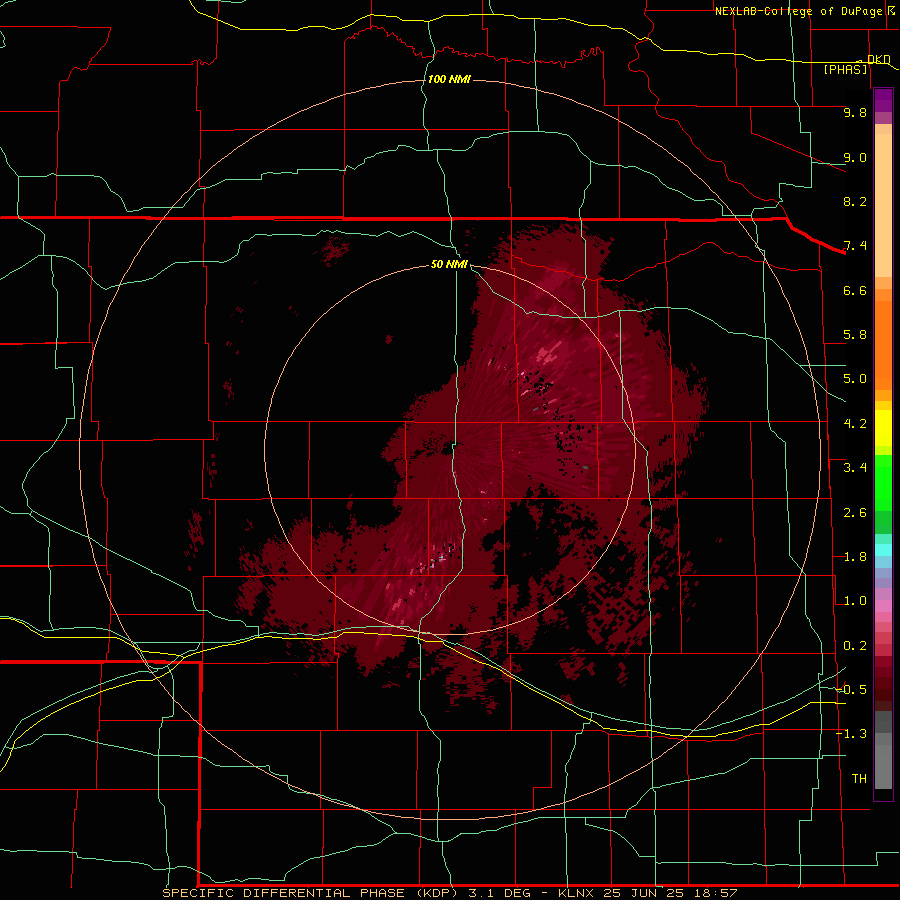900x900 pixels.
Task: Click the -1.3 value on color scale
Action: [851, 734]
